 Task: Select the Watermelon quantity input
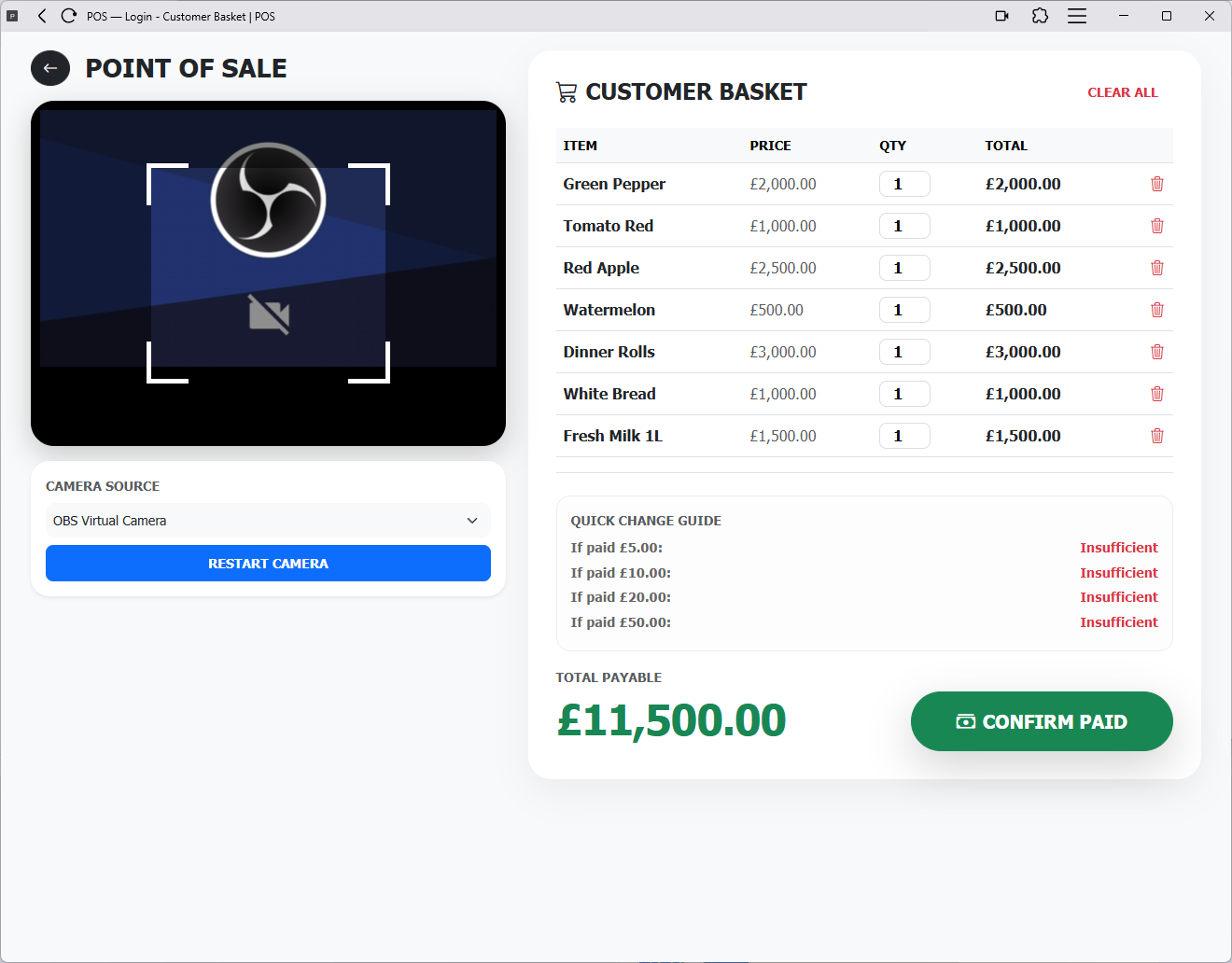(903, 310)
